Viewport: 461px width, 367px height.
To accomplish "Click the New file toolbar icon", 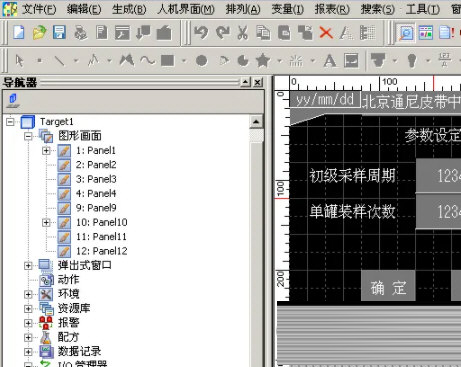I will tap(19, 33).
